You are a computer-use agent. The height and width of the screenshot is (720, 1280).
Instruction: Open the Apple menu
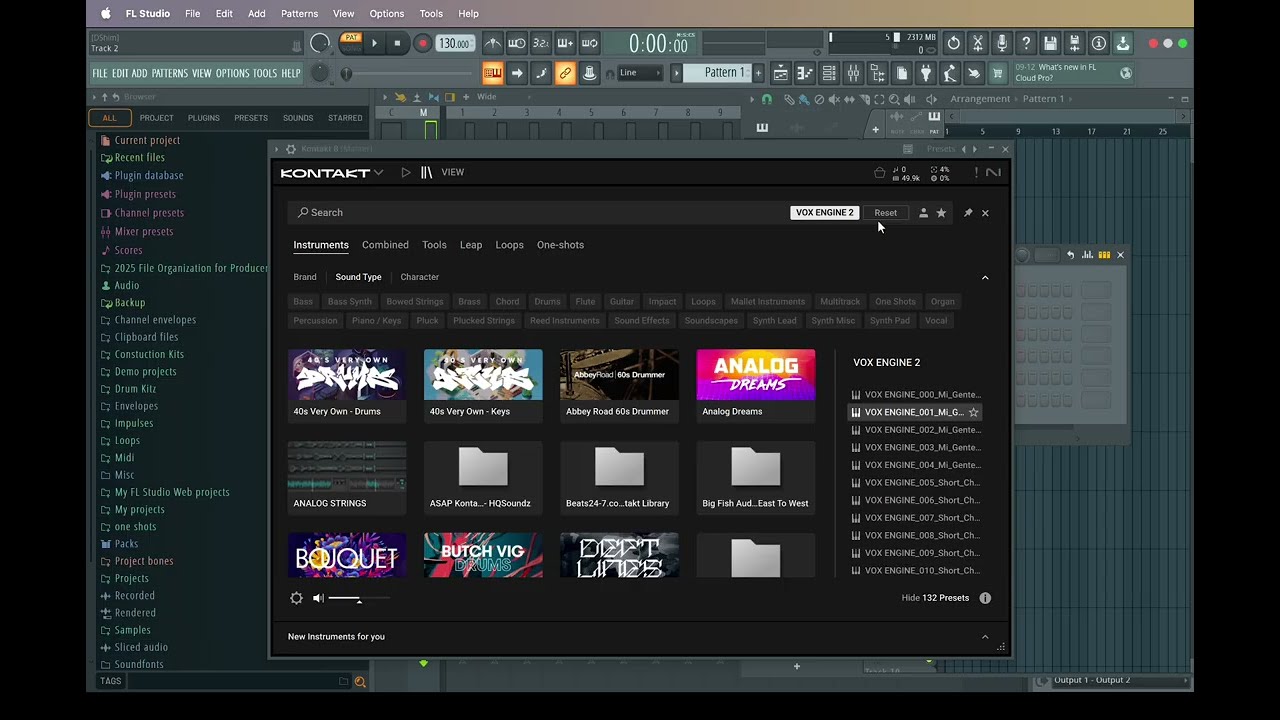click(106, 13)
